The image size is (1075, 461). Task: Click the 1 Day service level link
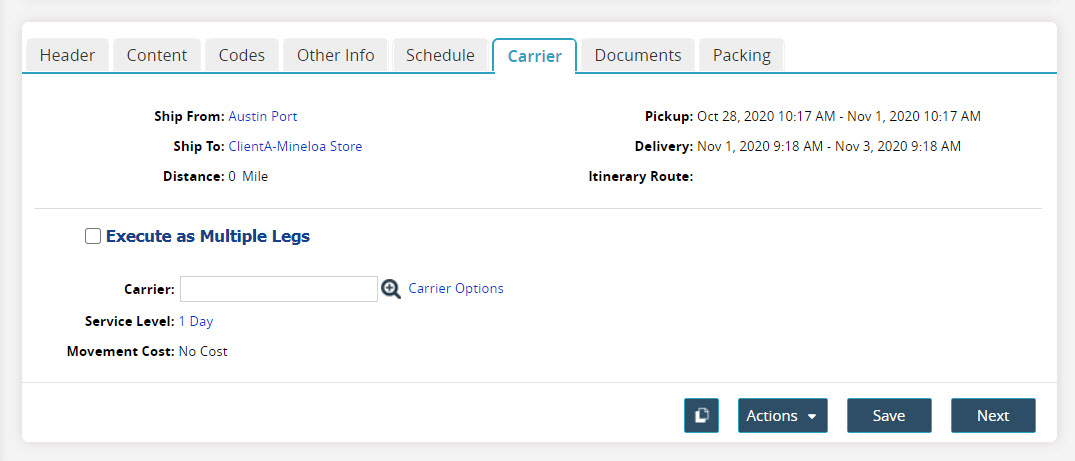[x=196, y=321]
